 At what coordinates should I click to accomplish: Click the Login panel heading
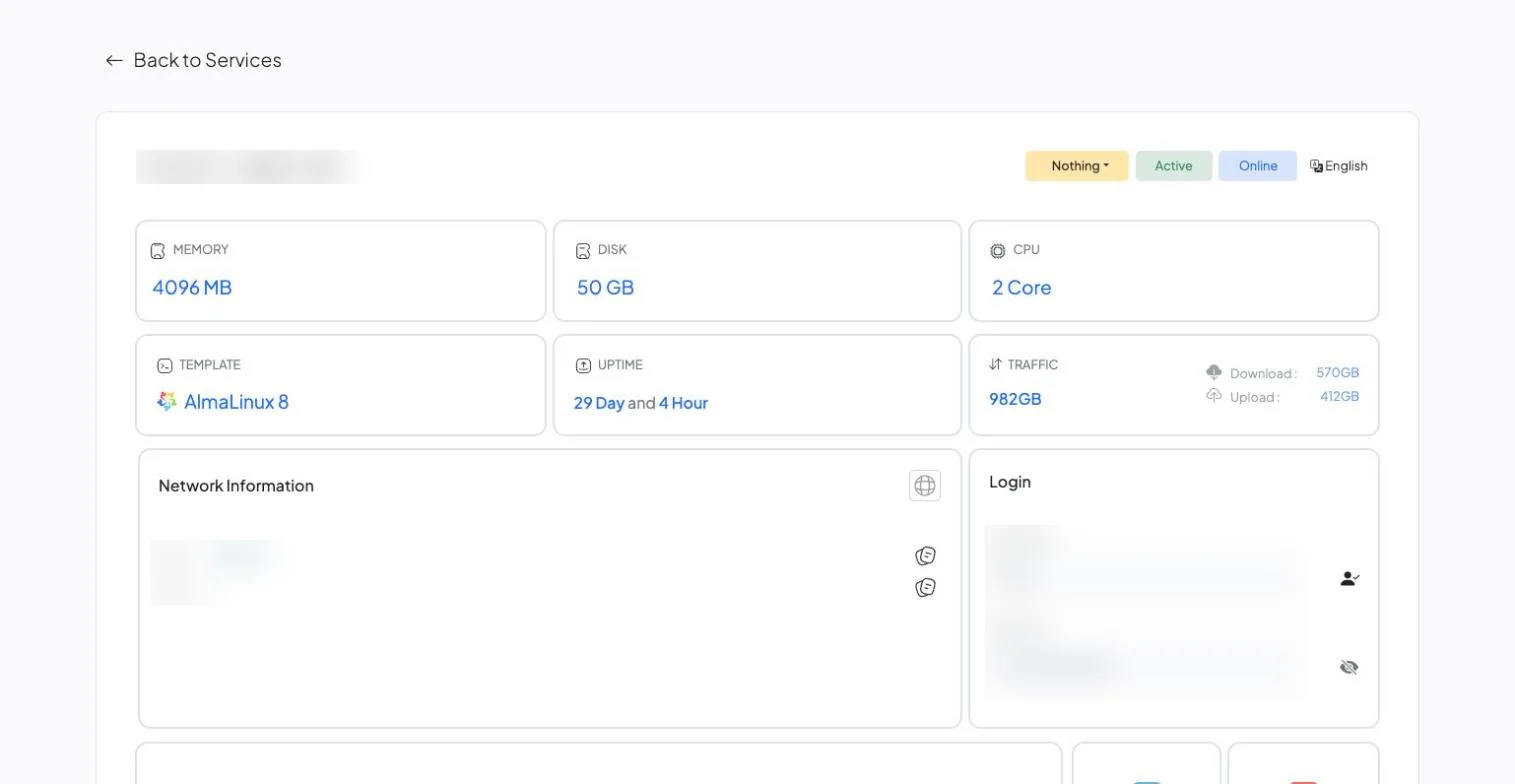coord(1010,482)
